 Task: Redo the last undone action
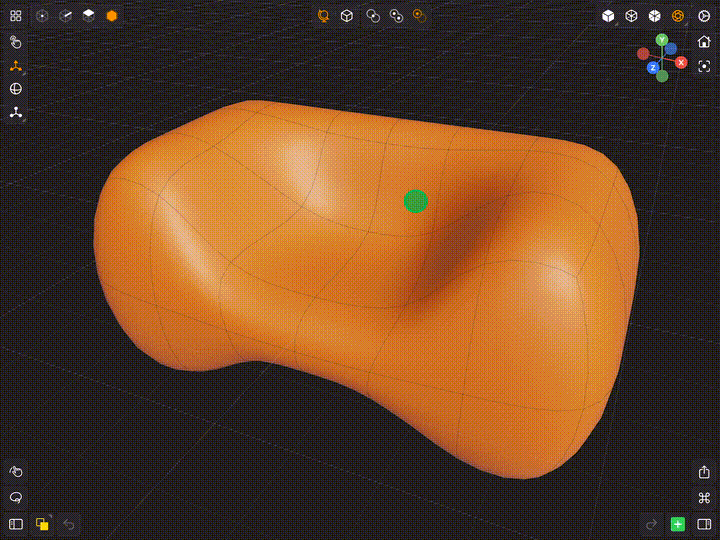pos(651,524)
